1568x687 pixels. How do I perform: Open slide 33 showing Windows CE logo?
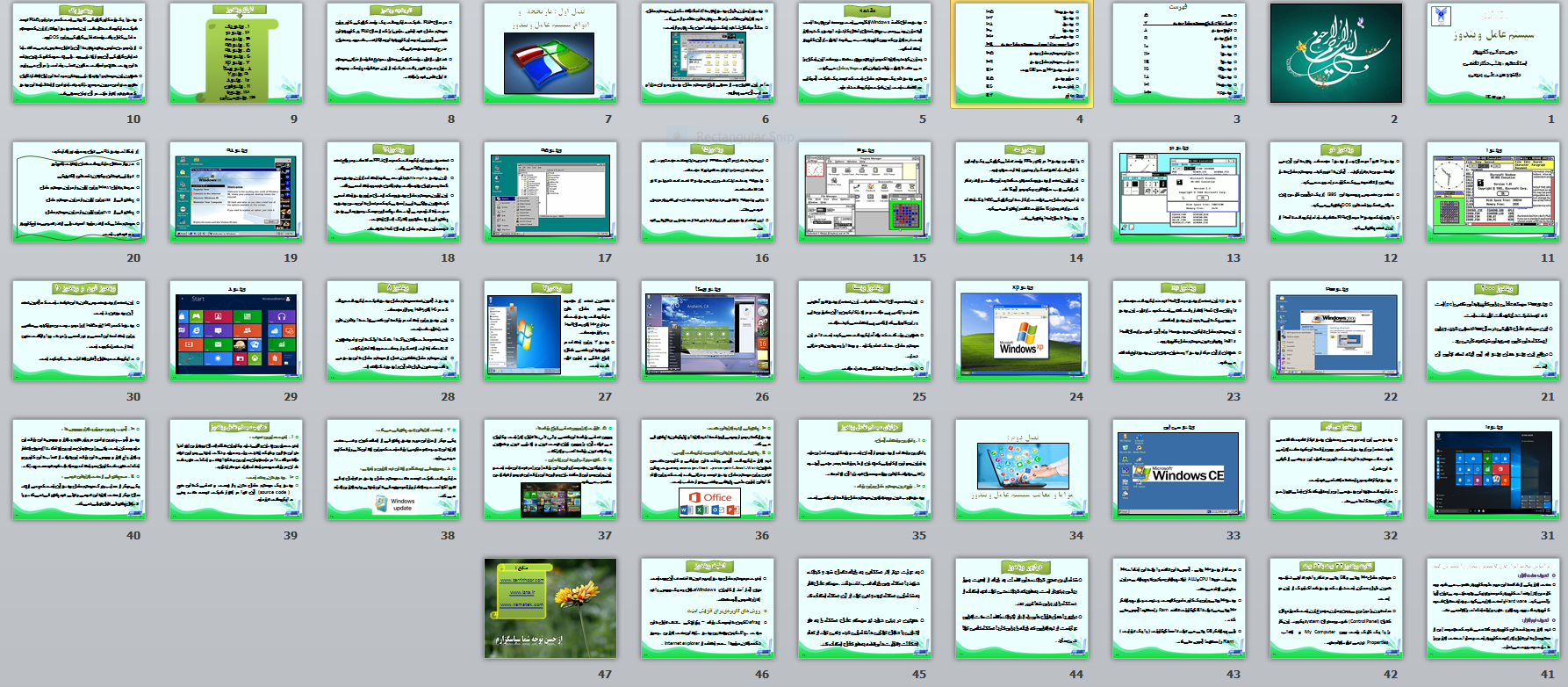click(1178, 469)
